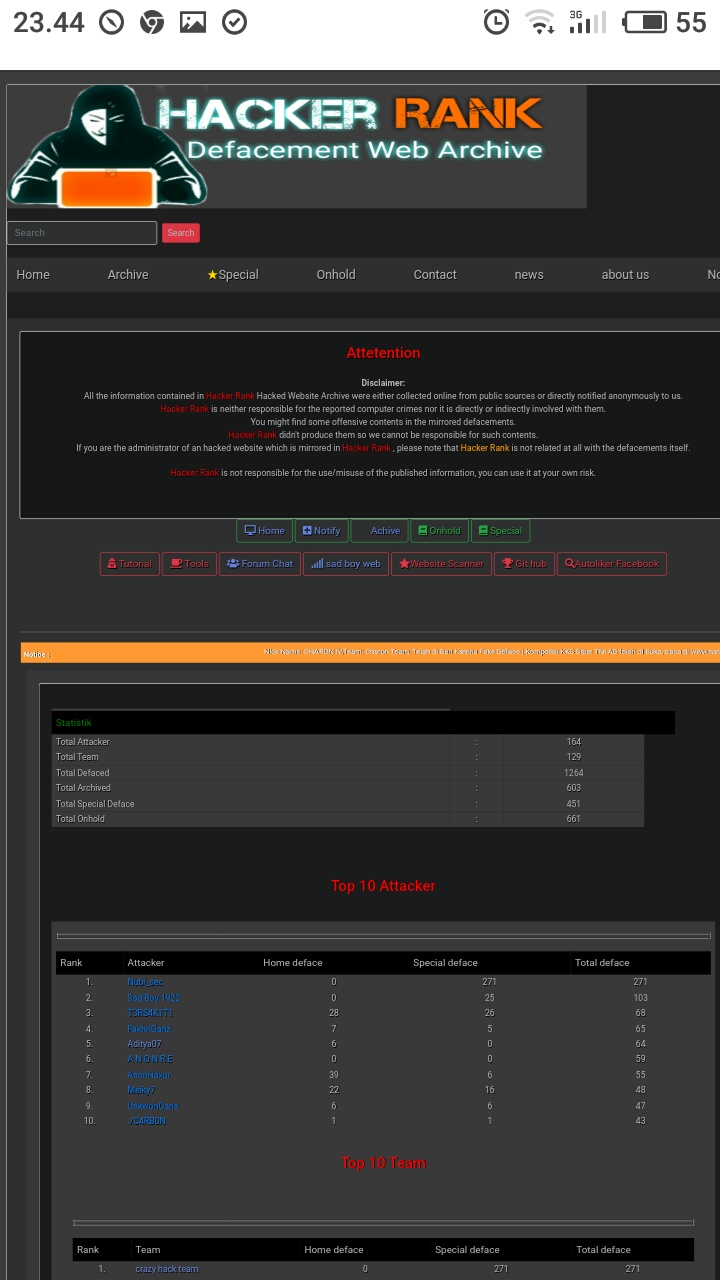The width and height of the screenshot is (720, 1280).
Task: Tap the 3G signal strength icon
Action: 587,22
